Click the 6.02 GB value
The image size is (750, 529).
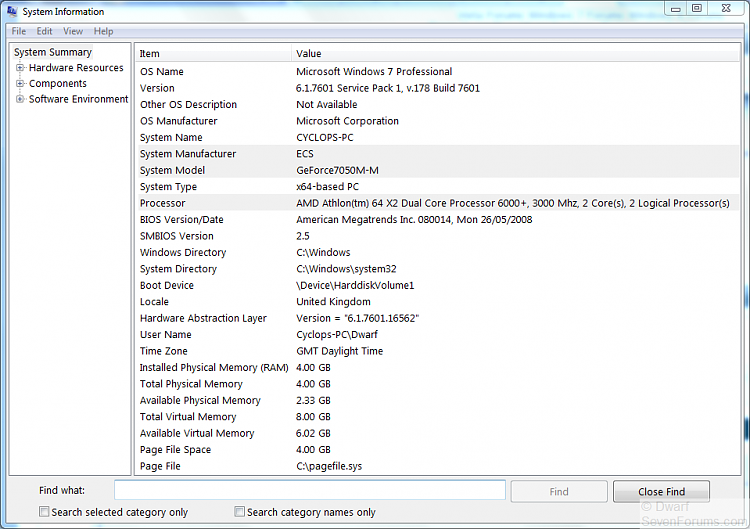(x=313, y=433)
